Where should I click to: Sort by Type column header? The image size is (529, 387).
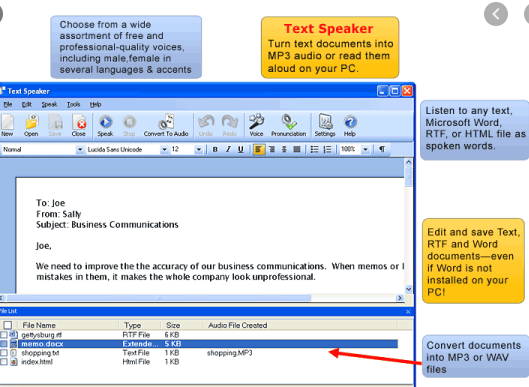pos(132,325)
